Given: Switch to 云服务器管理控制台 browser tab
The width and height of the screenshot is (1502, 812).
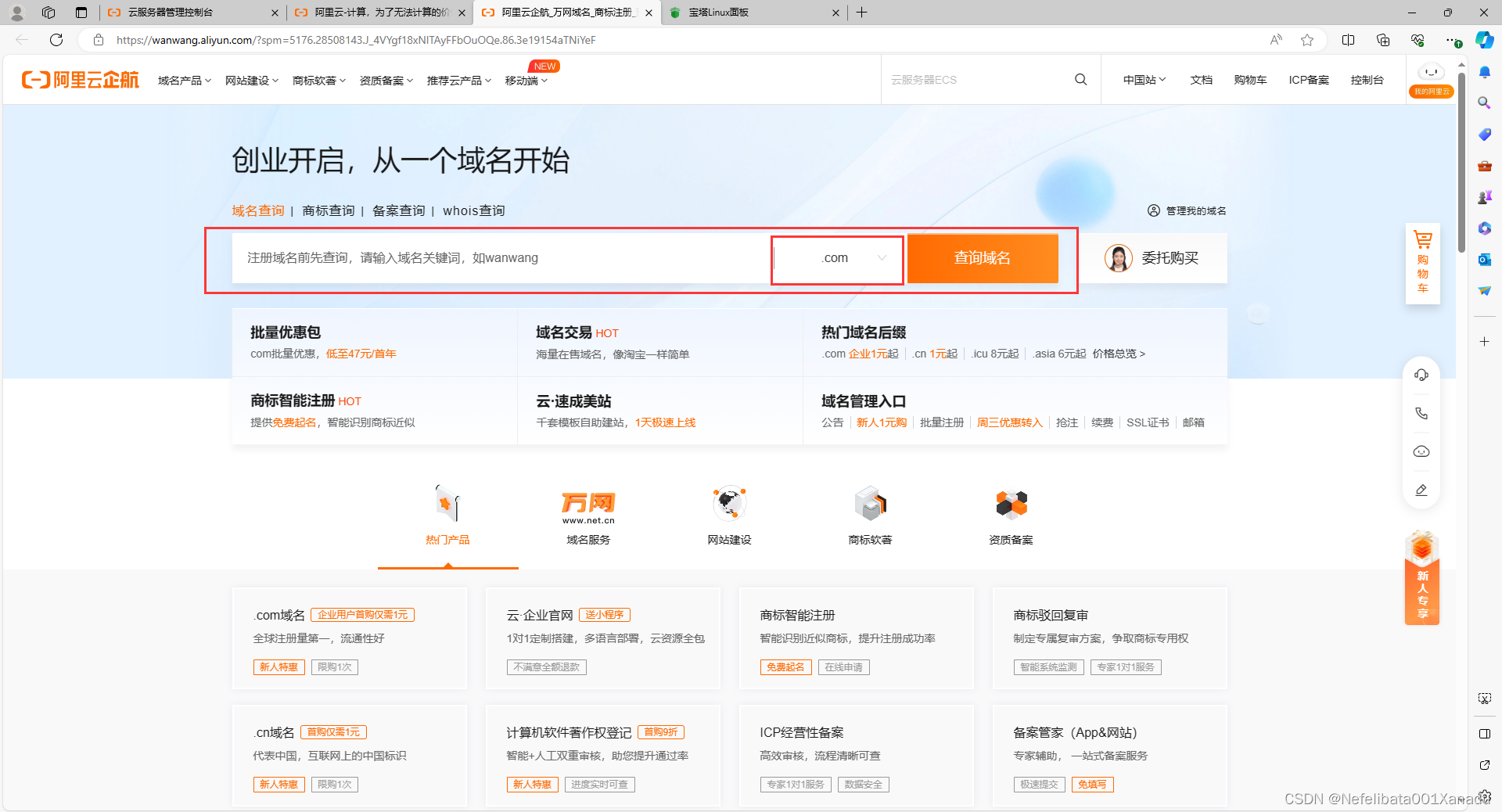Looking at the screenshot, I should coord(192,13).
